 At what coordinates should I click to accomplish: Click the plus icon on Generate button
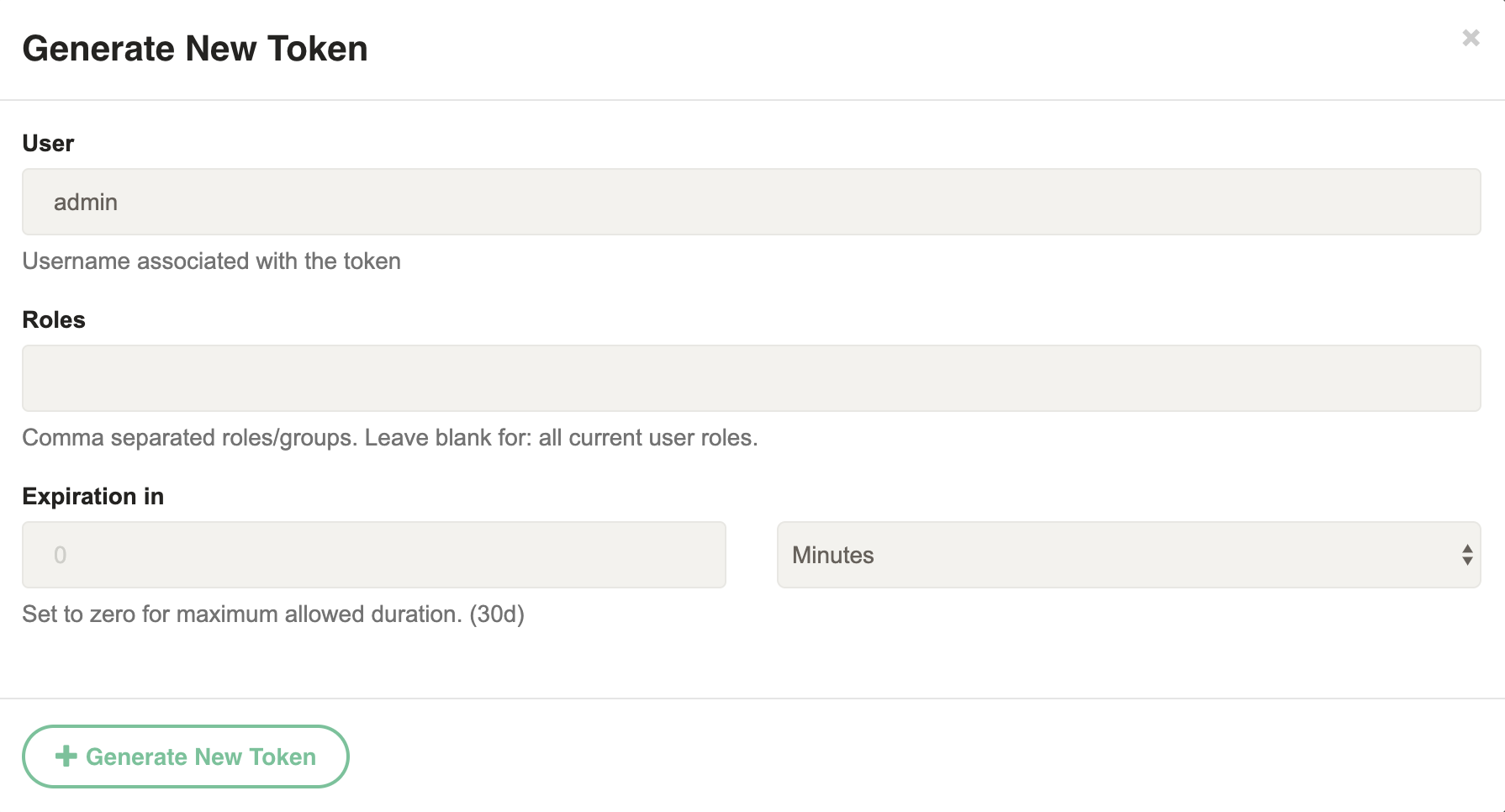(66, 756)
